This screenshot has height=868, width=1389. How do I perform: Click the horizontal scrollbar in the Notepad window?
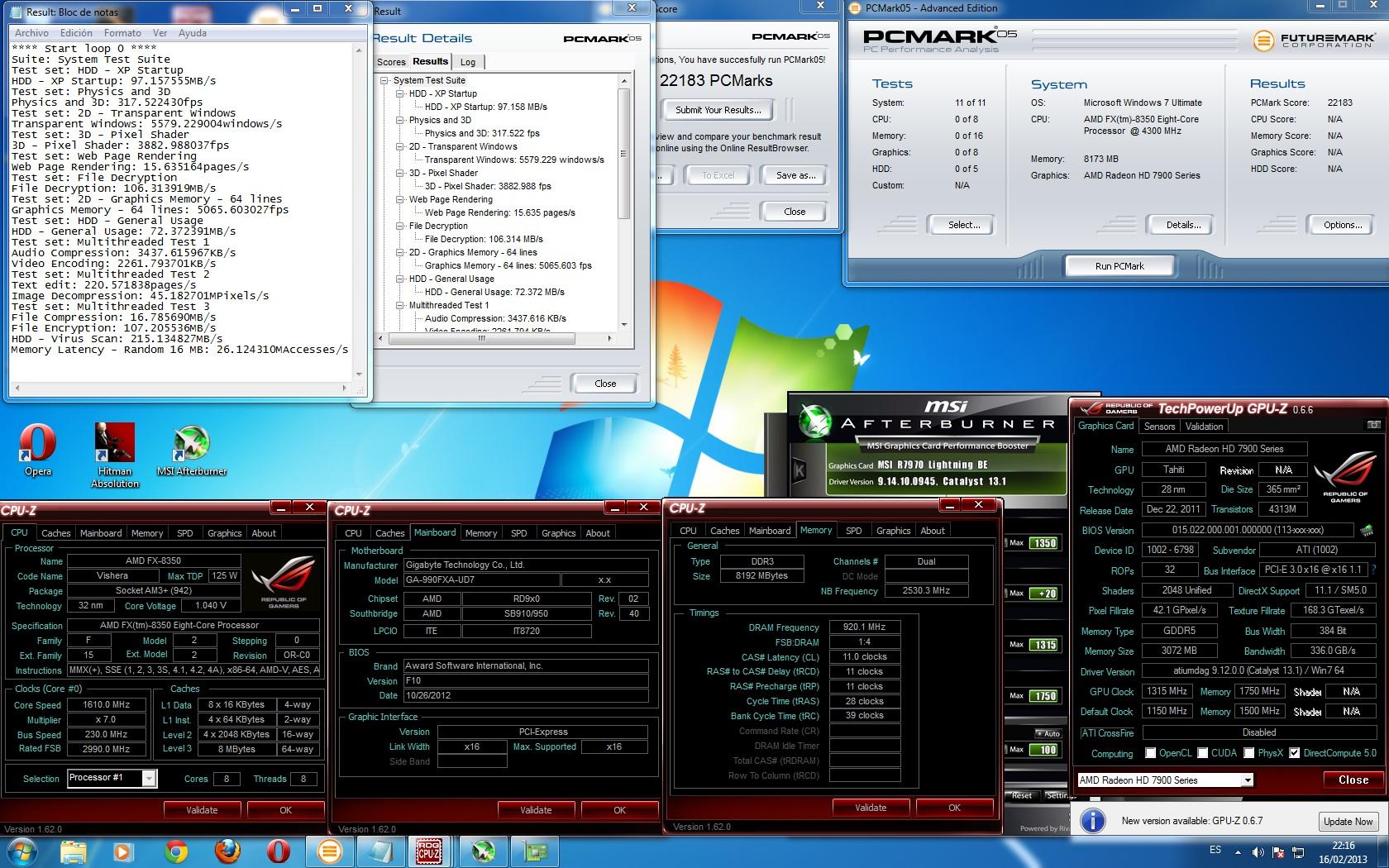point(179,387)
